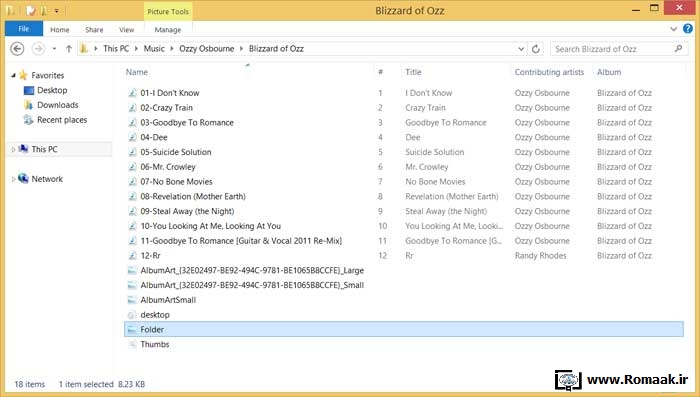Expand the ribbon with the chevron

(x=674, y=29)
